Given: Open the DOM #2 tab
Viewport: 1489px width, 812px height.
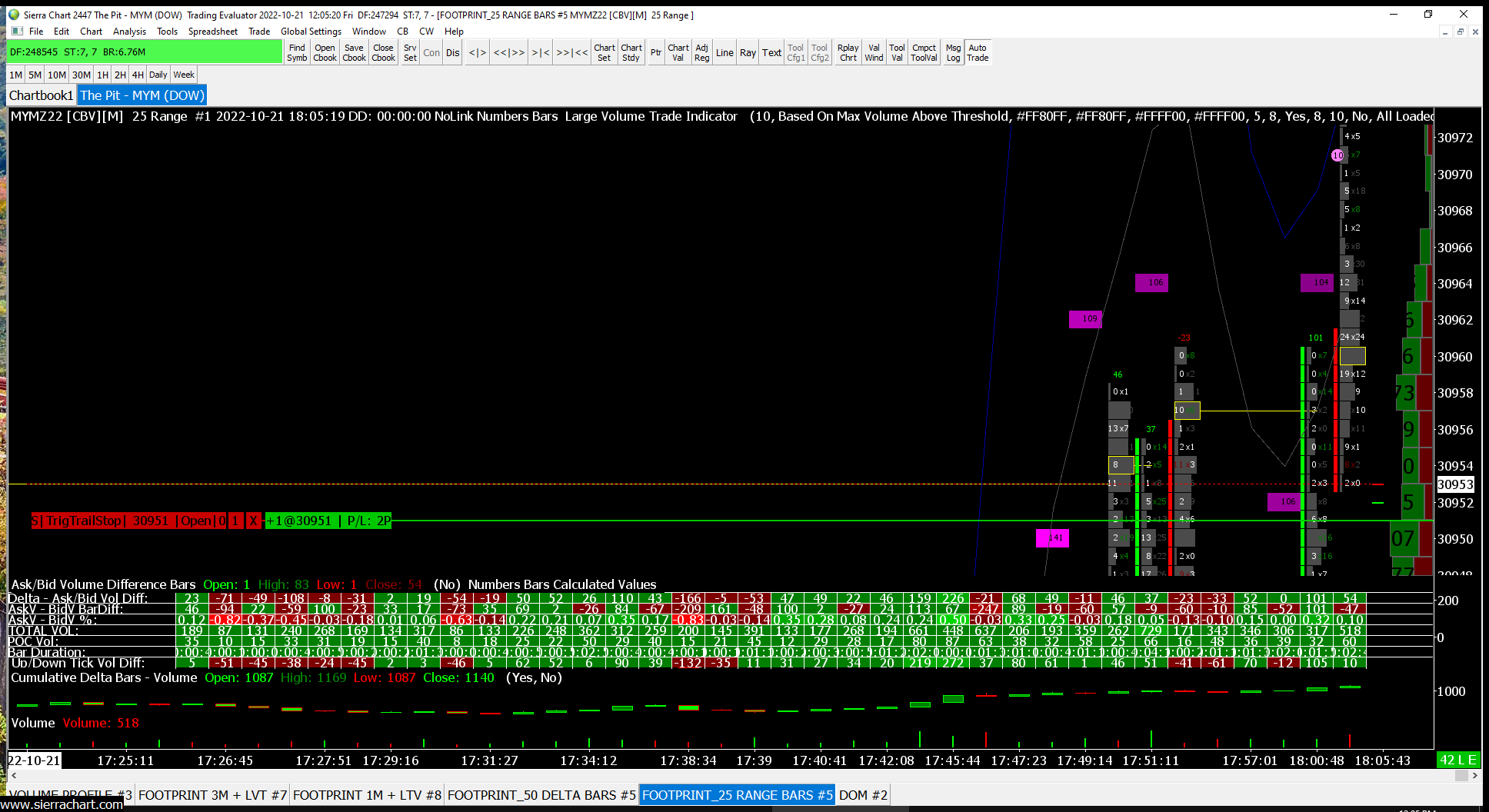Looking at the screenshot, I should [863, 795].
